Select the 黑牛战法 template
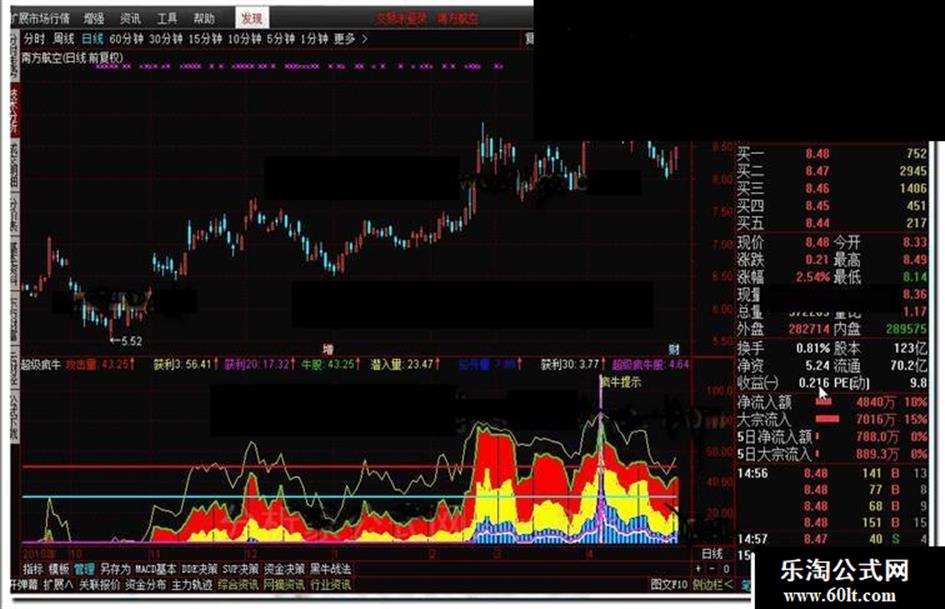This screenshot has height=609, width=945. tap(330, 569)
